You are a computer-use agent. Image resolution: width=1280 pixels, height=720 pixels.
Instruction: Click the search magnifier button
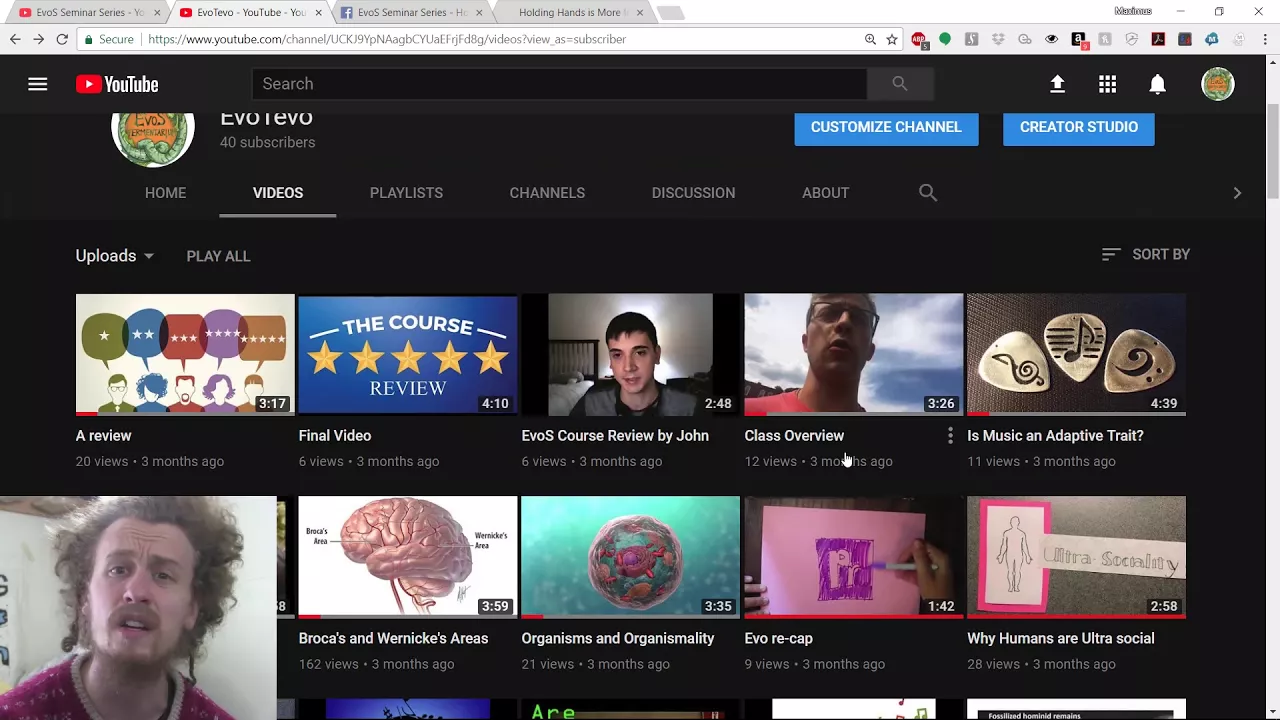[900, 84]
